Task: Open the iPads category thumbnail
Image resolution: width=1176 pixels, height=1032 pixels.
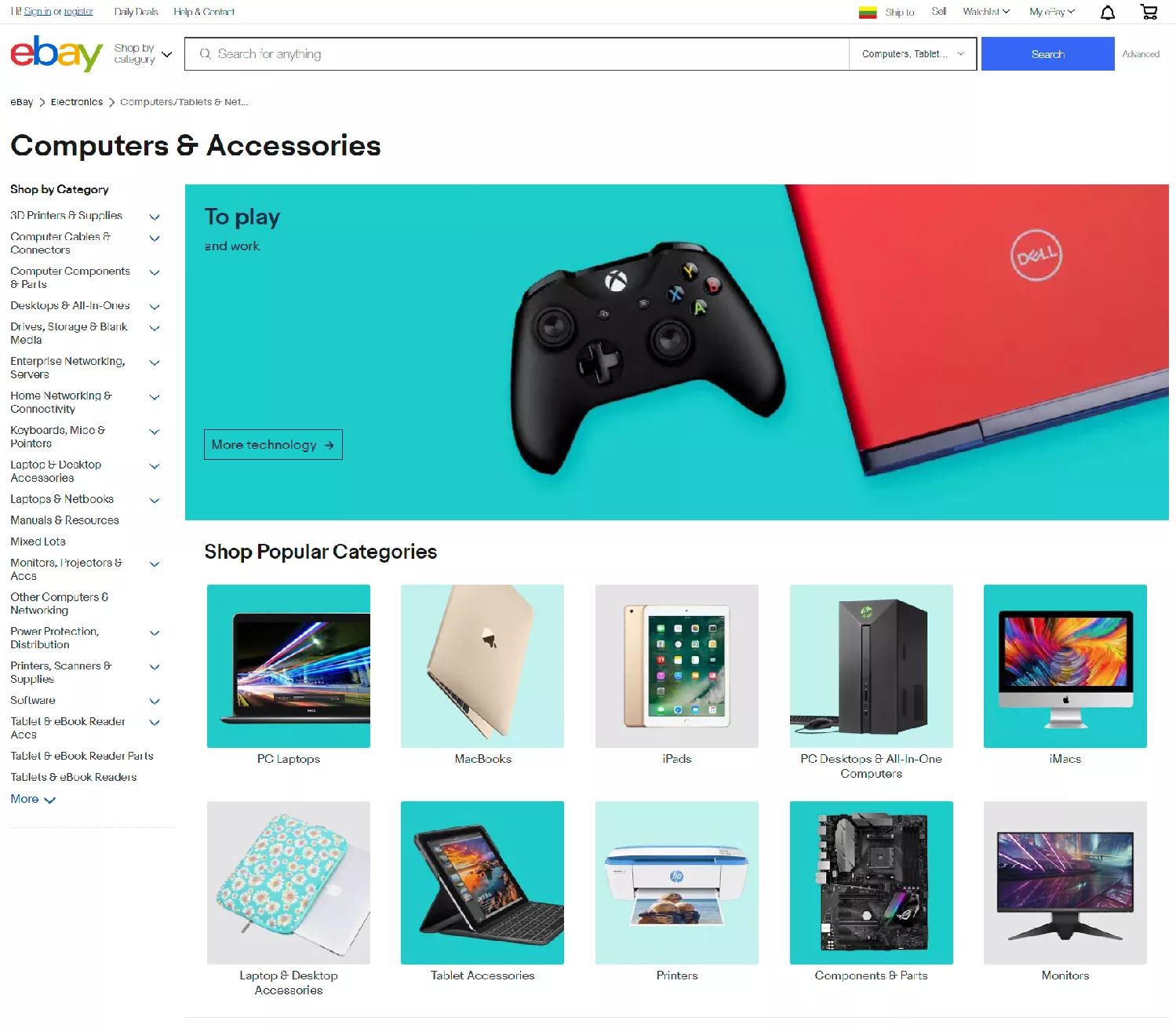Action: (x=677, y=666)
